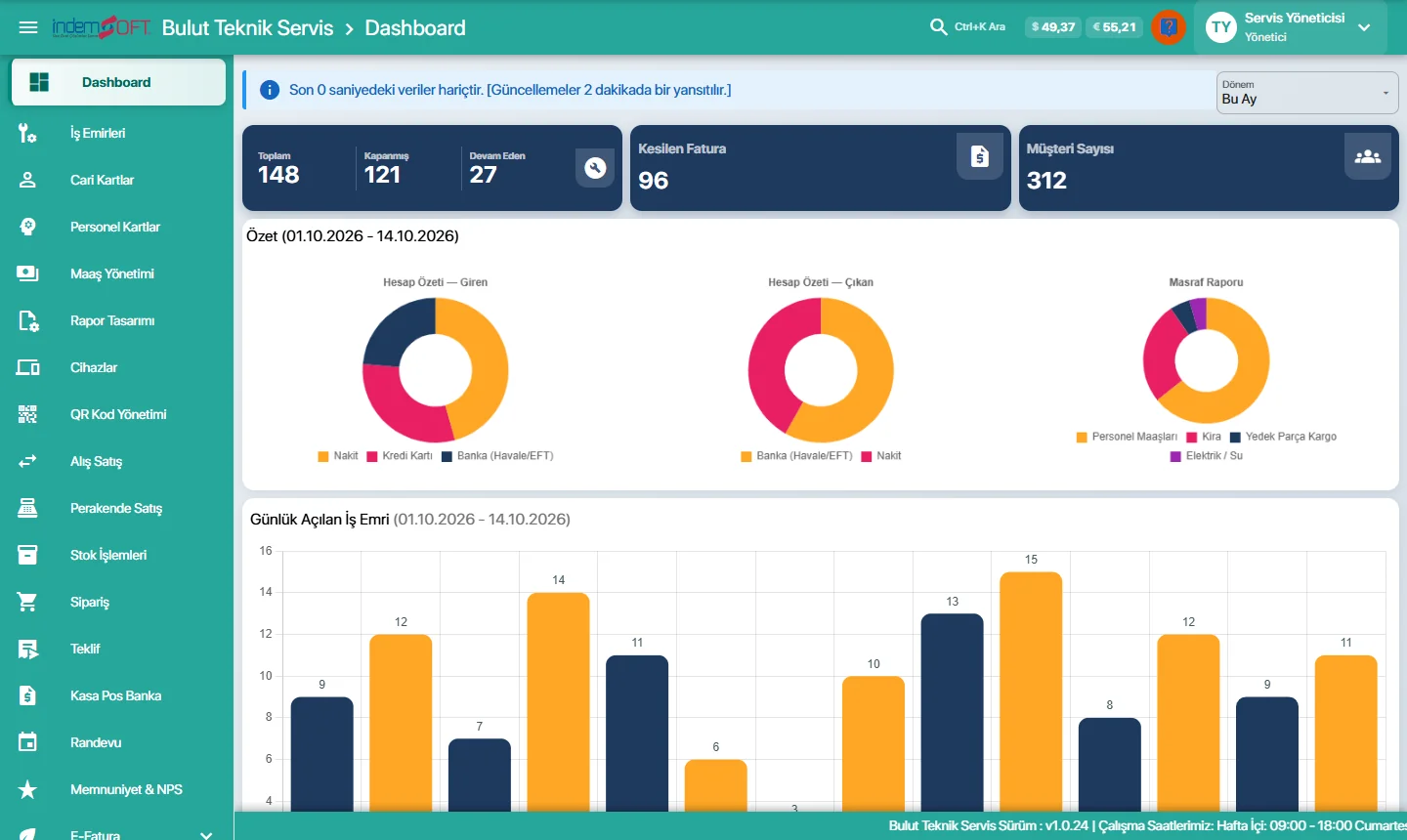Open Kasa Pos Banka from the sidebar
The height and width of the screenshot is (840, 1407).
(x=117, y=695)
